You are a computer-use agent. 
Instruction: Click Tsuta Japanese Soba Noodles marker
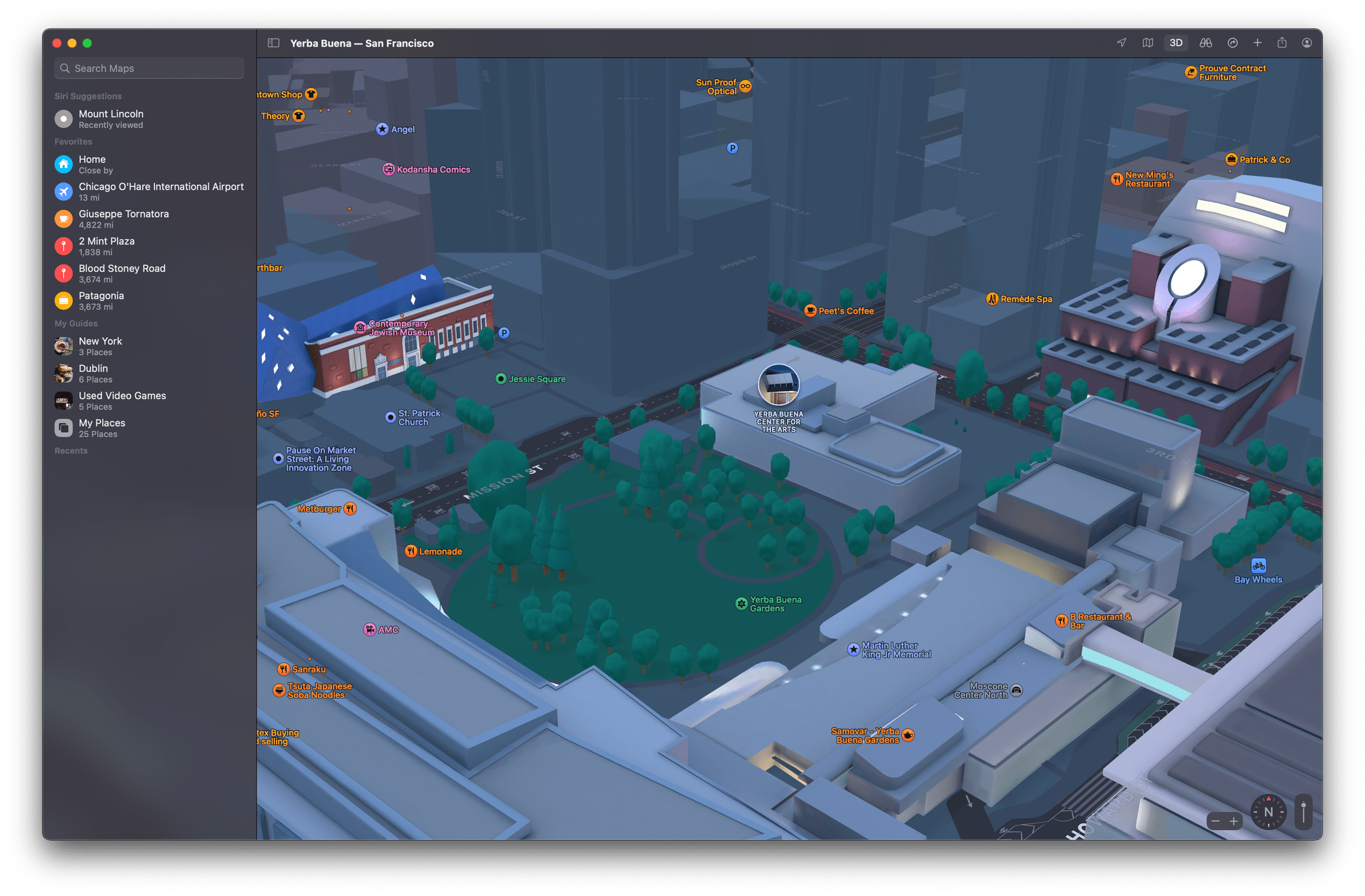tap(279, 690)
